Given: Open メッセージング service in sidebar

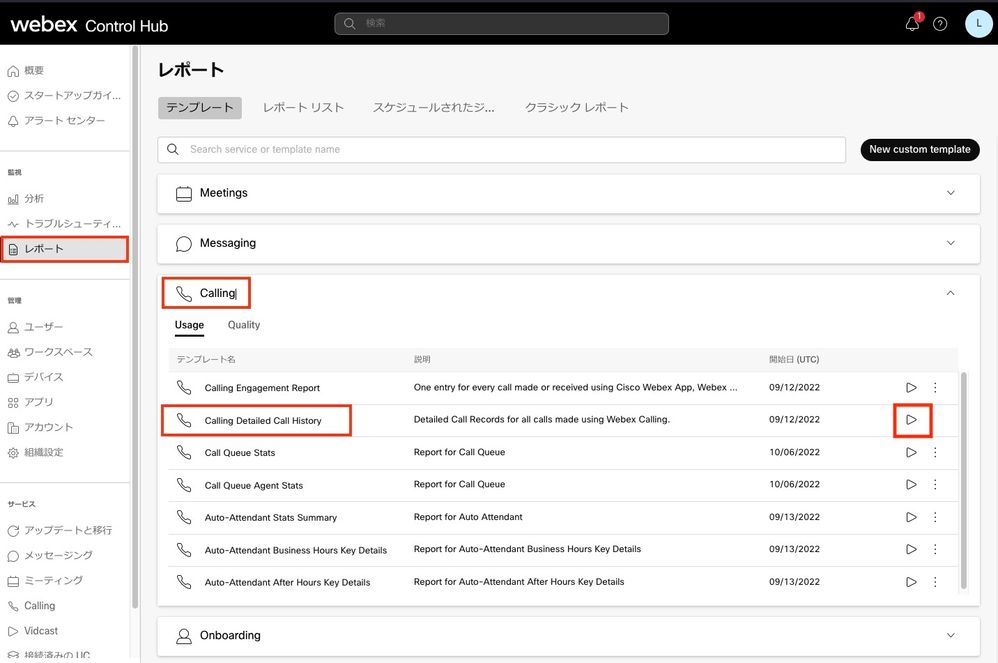Looking at the screenshot, I should tap(50, 555).
